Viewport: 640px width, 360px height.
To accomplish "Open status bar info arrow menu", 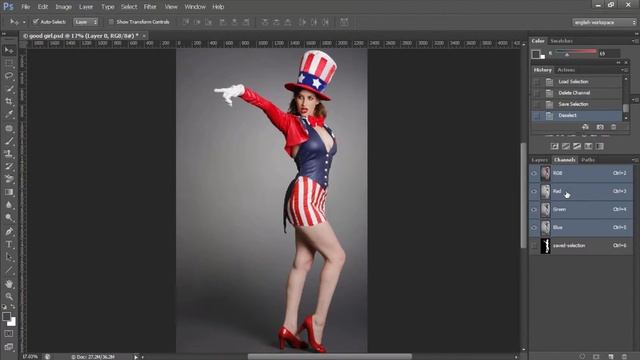I will click(136, 357).
